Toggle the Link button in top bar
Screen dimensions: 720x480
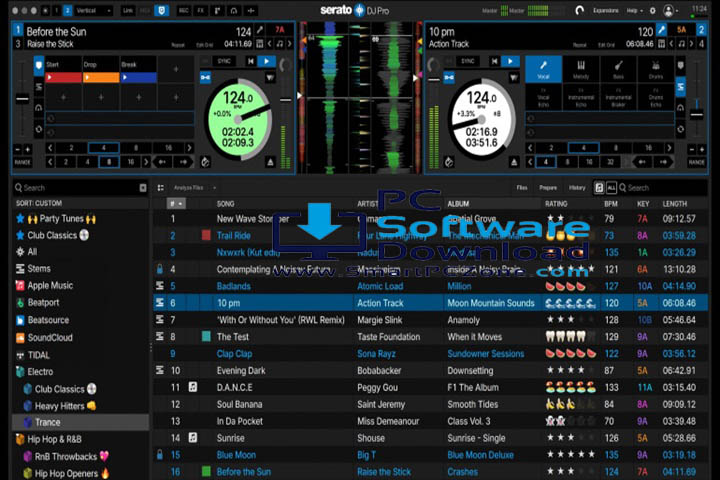128,10
